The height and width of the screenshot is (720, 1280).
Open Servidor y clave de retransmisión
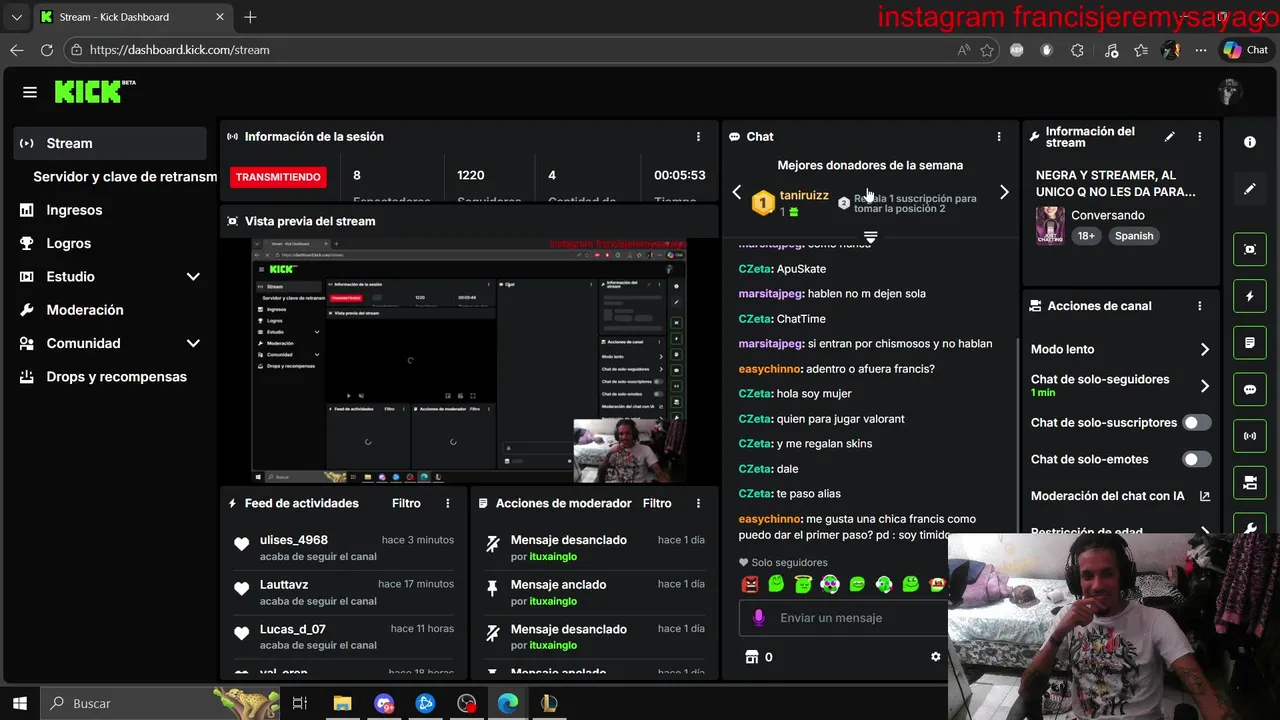tap(125, 177)
